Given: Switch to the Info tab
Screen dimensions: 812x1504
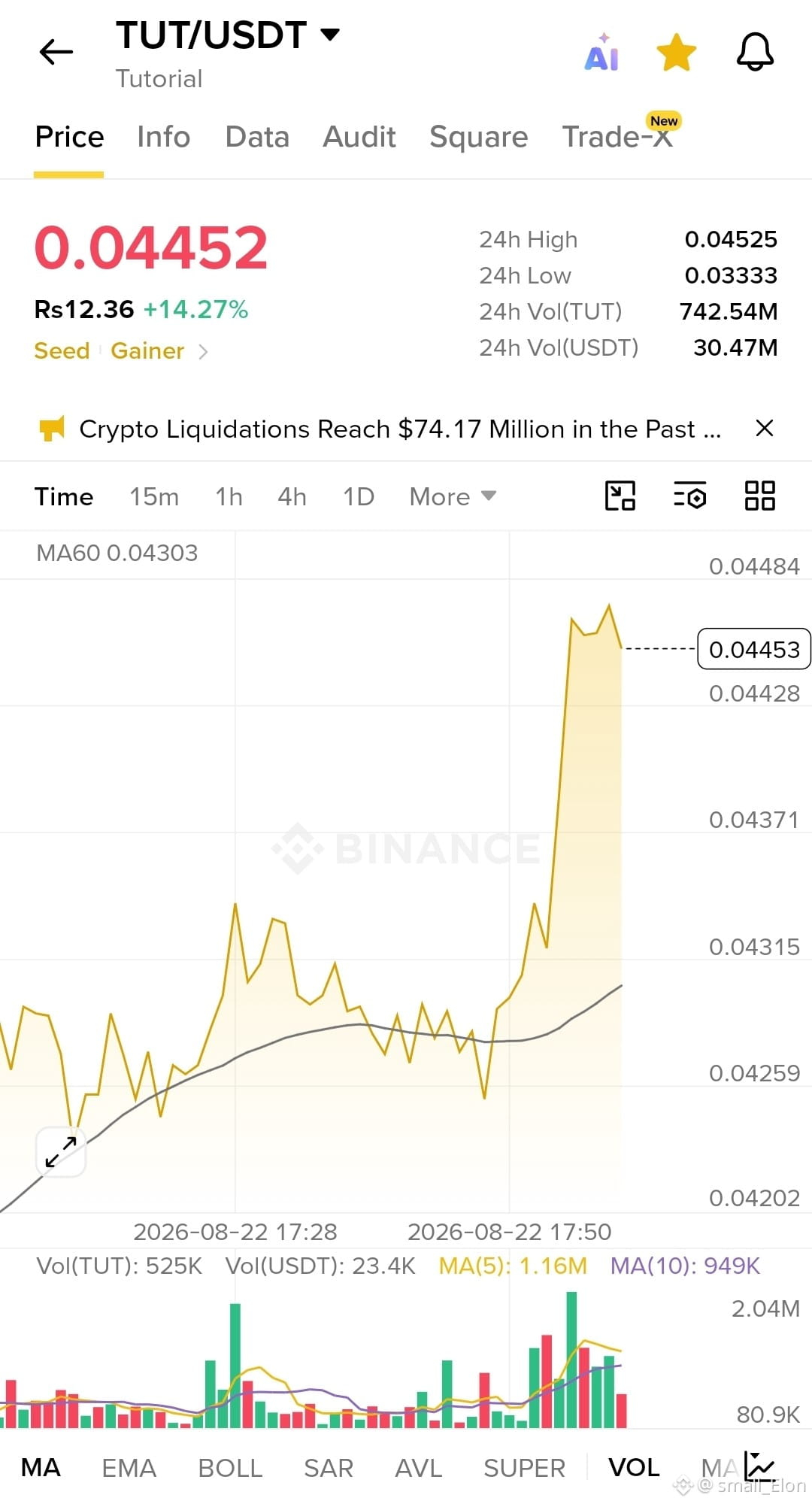Looking at the screenshot, I should (163, 137).
